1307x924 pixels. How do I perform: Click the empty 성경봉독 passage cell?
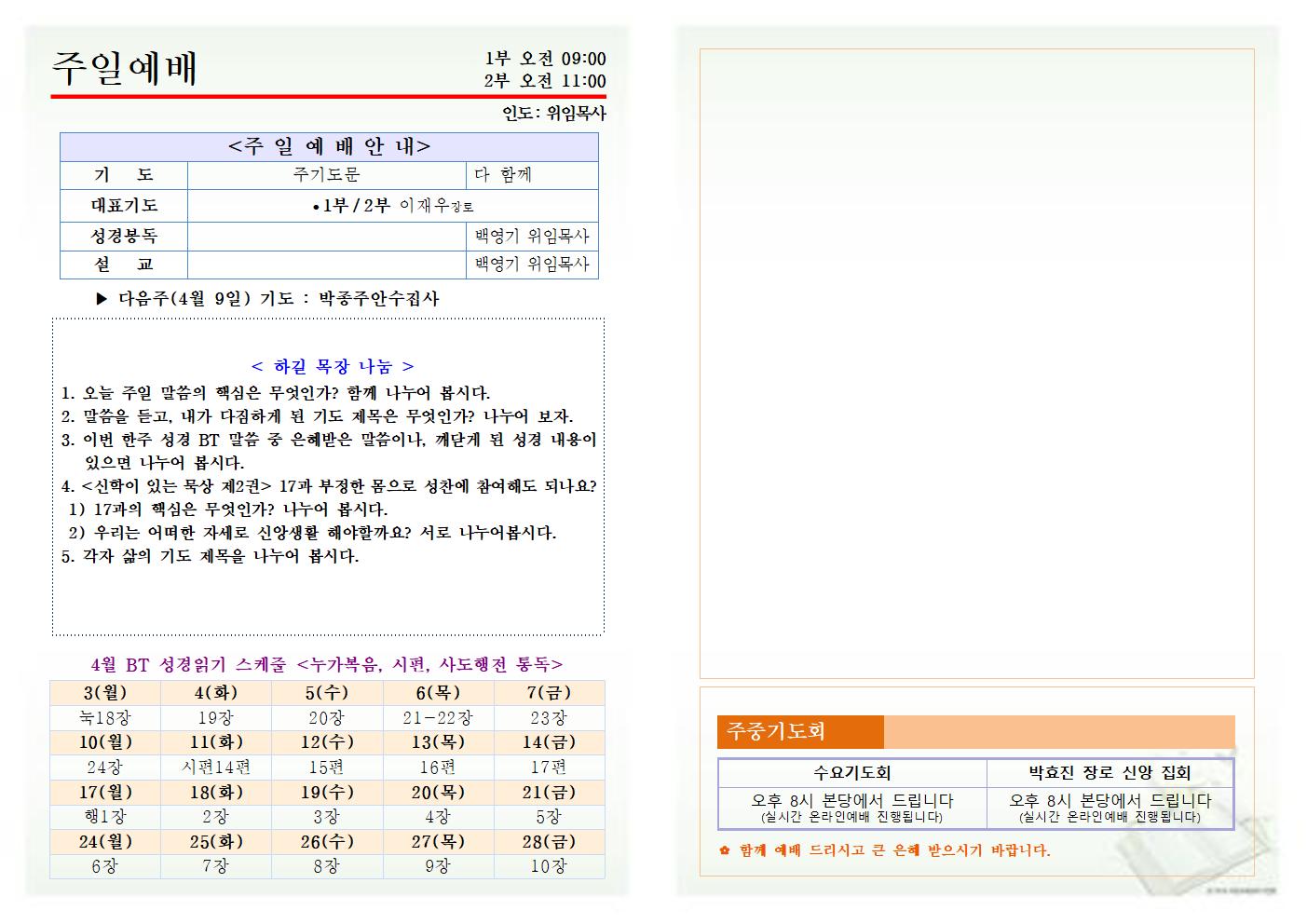326,237
